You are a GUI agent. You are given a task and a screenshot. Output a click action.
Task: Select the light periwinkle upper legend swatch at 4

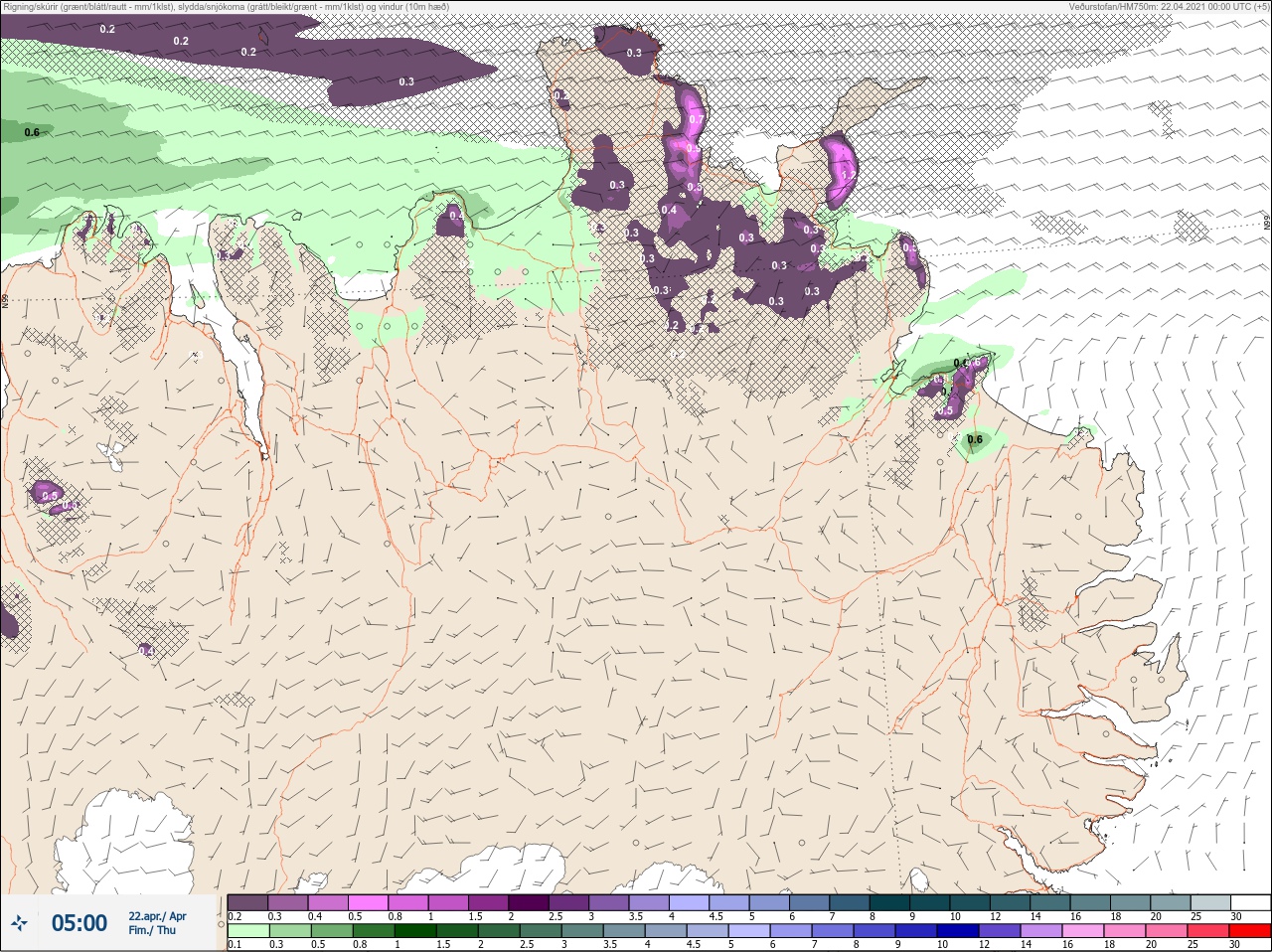pos(689,902)
